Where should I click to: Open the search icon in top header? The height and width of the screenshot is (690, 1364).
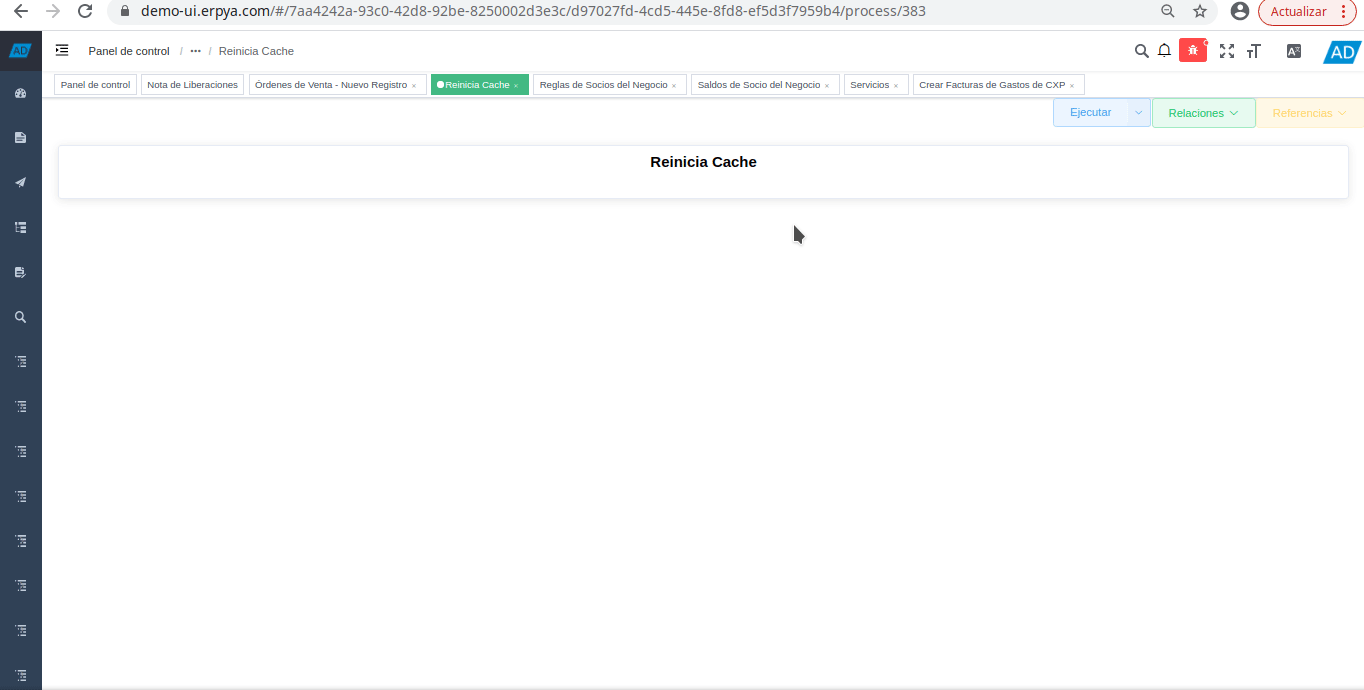pos(1141,51)
